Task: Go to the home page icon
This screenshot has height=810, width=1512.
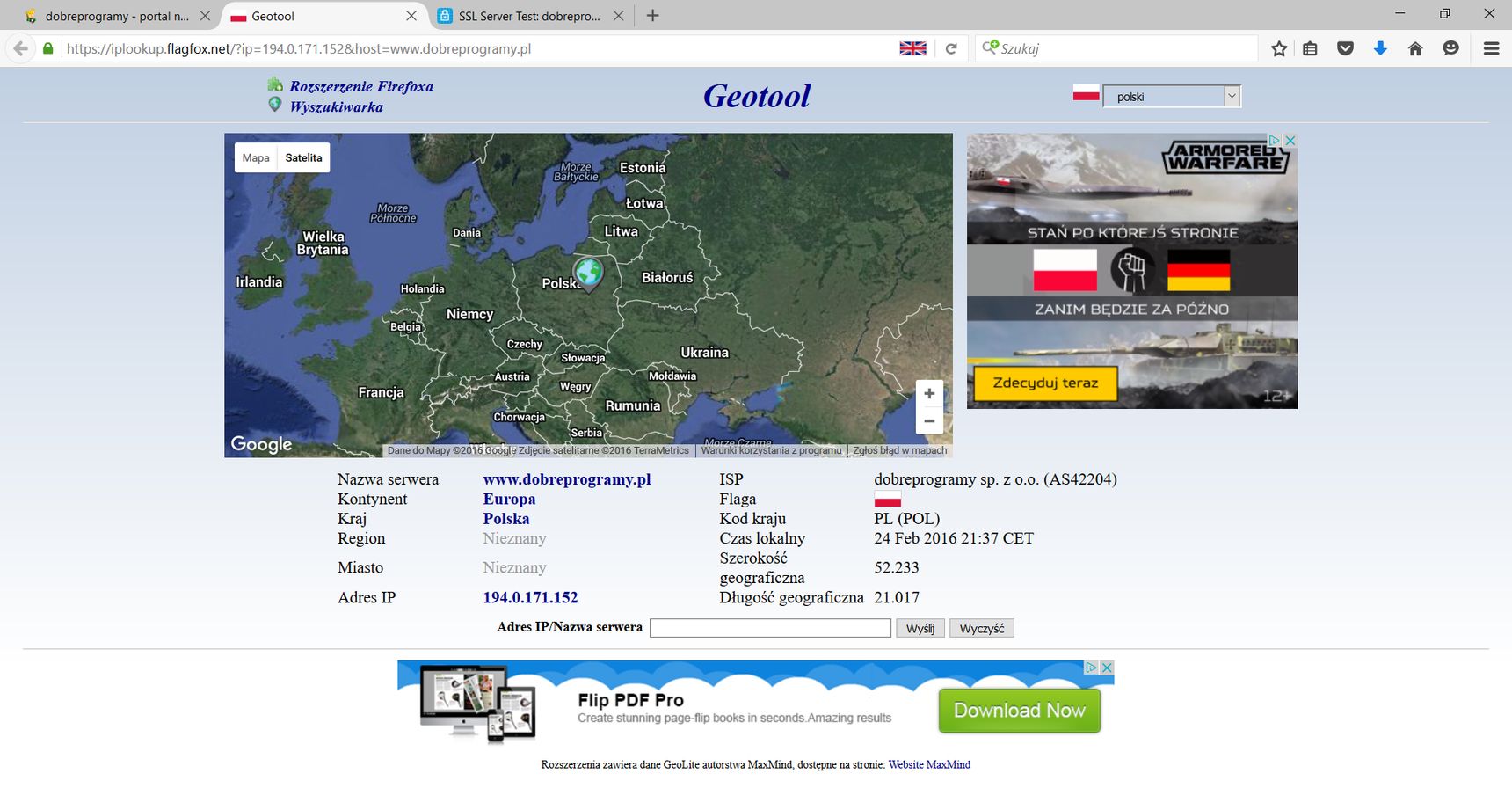Action: coord(1415,48)
